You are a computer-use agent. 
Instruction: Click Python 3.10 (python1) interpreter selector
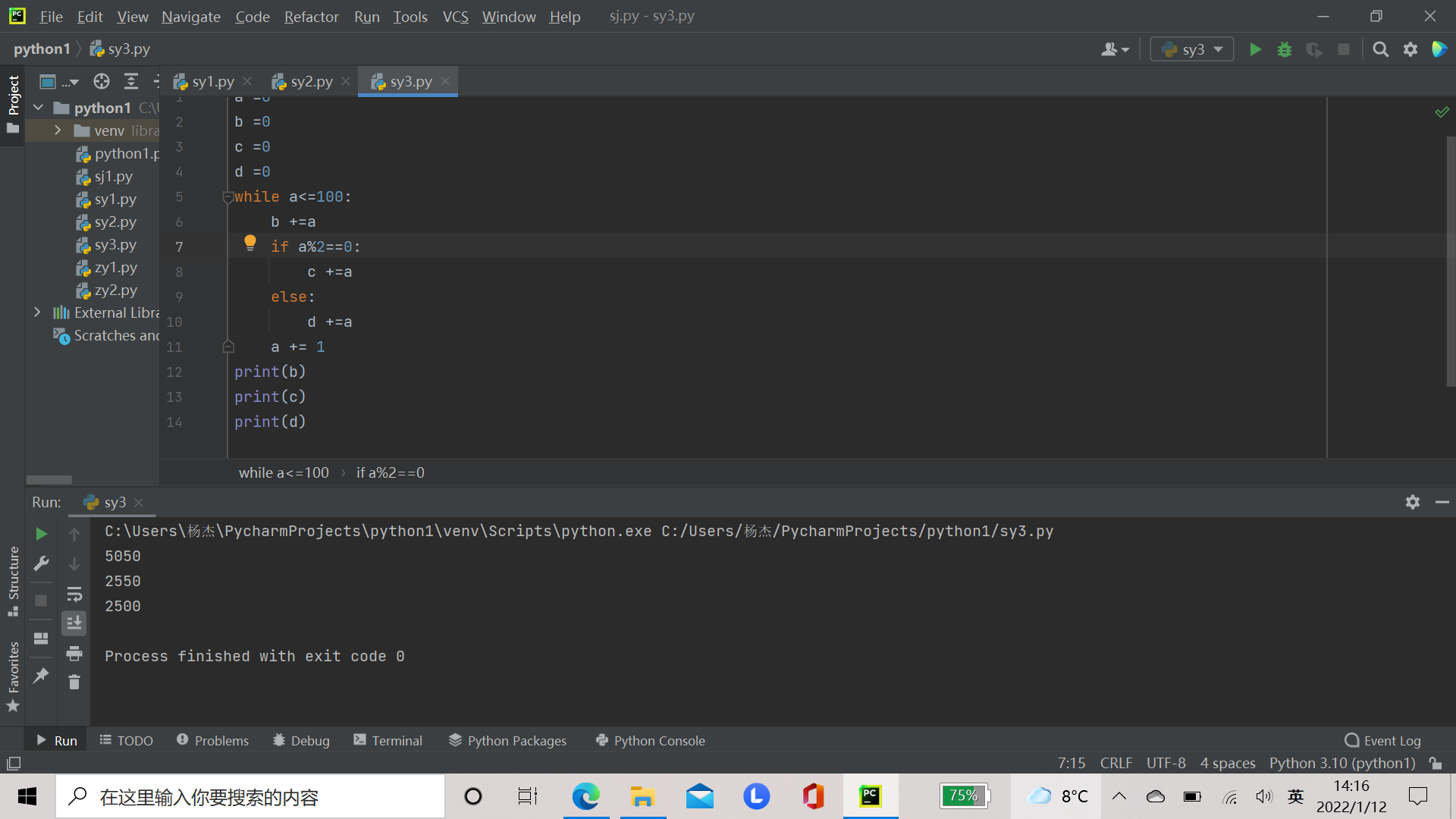(1342, 763)
